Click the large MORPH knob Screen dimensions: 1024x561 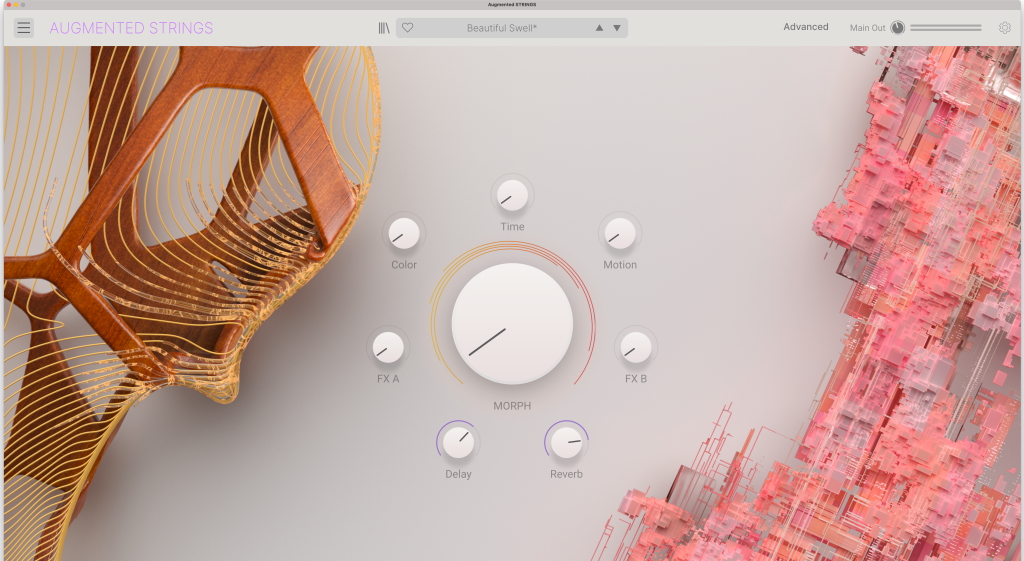[512, 323]
